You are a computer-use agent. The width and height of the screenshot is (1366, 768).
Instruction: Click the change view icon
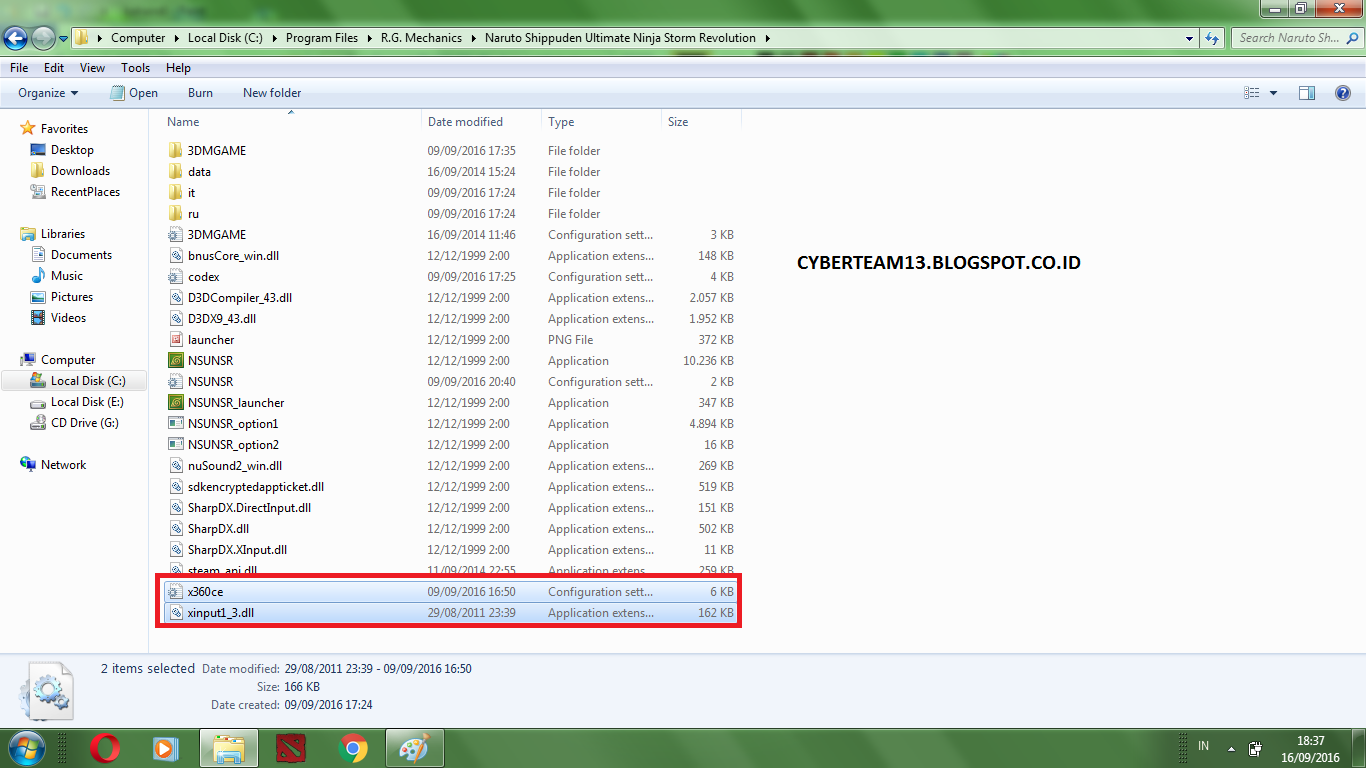(x=1251, y=93)
